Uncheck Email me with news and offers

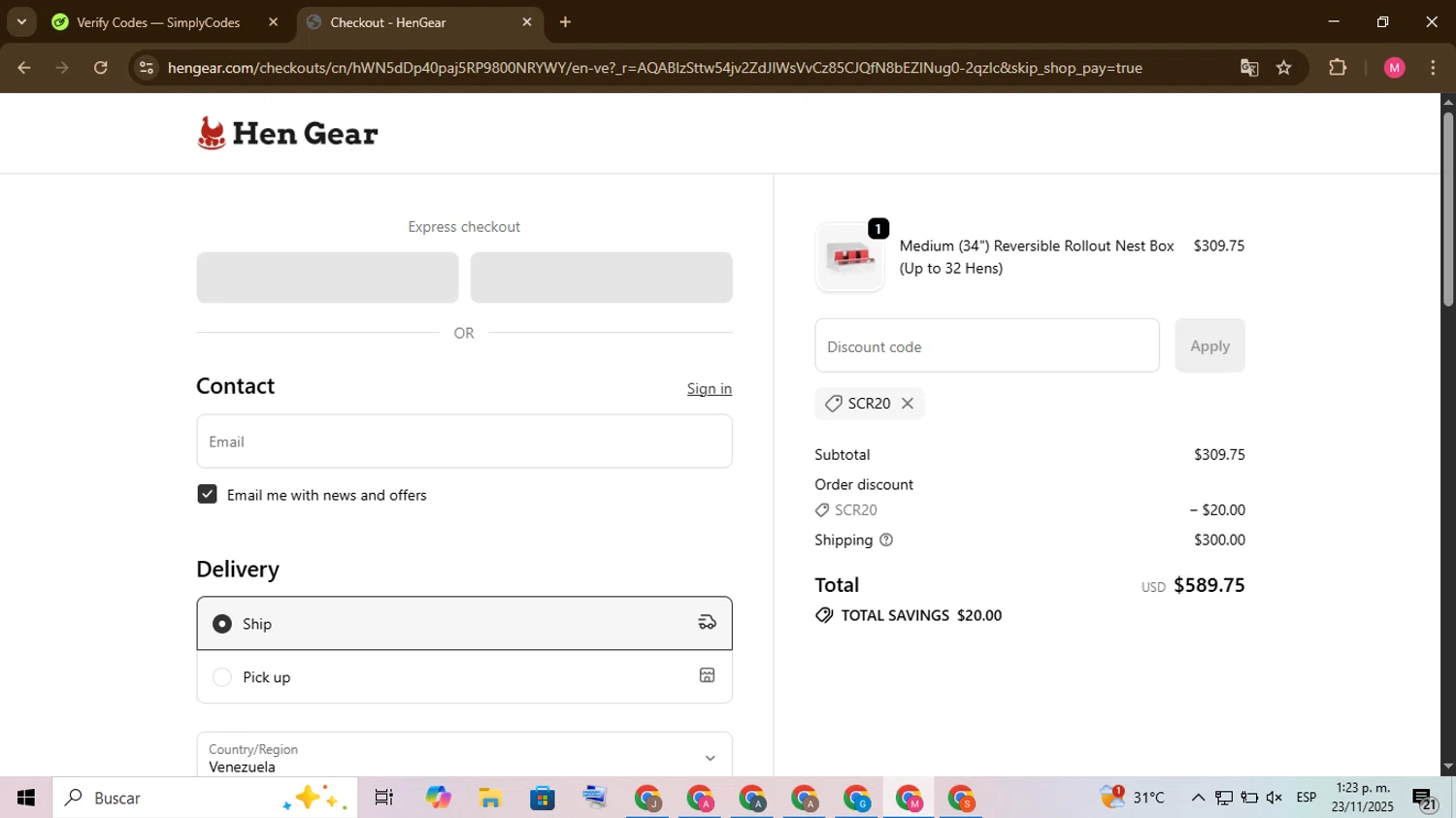click(207, 495)
